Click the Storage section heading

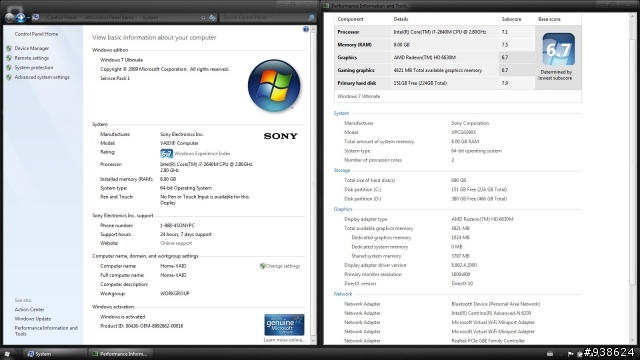pyautogui.click(x=342, y=170)
